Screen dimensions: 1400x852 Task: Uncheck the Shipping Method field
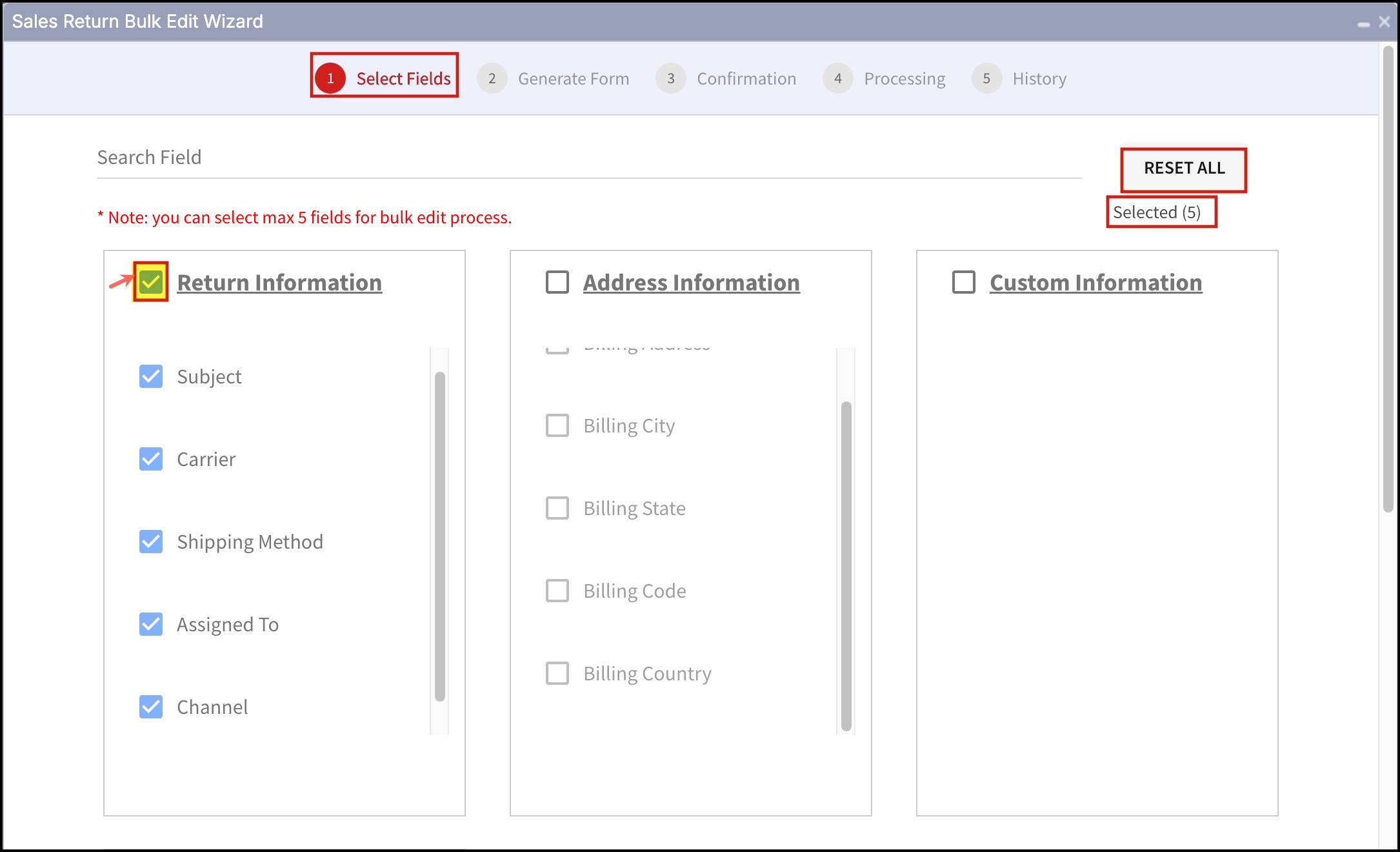151,542
